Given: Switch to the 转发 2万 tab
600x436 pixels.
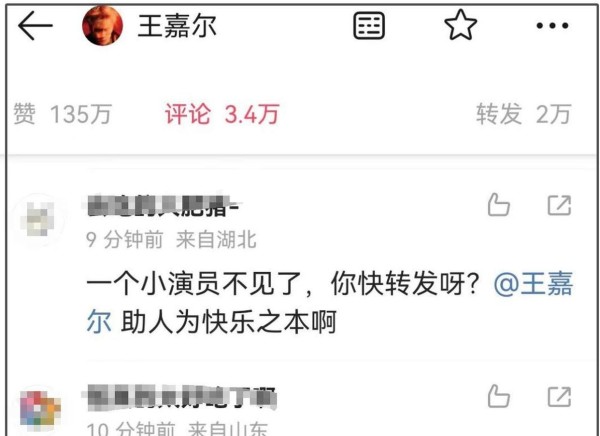Looking at the screenshot, I should (523, 114).
